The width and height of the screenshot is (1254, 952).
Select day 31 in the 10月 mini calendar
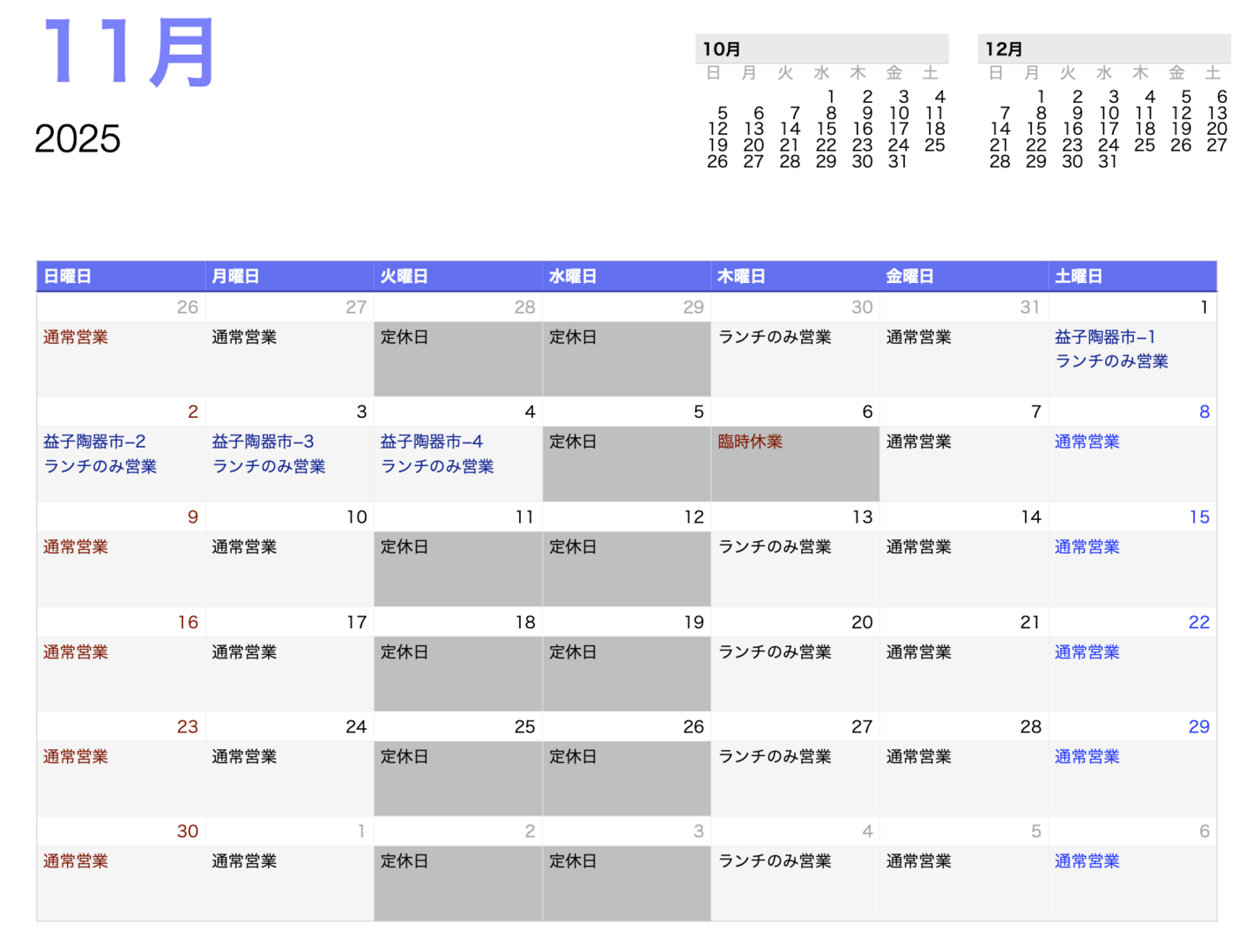coord(898,162)
